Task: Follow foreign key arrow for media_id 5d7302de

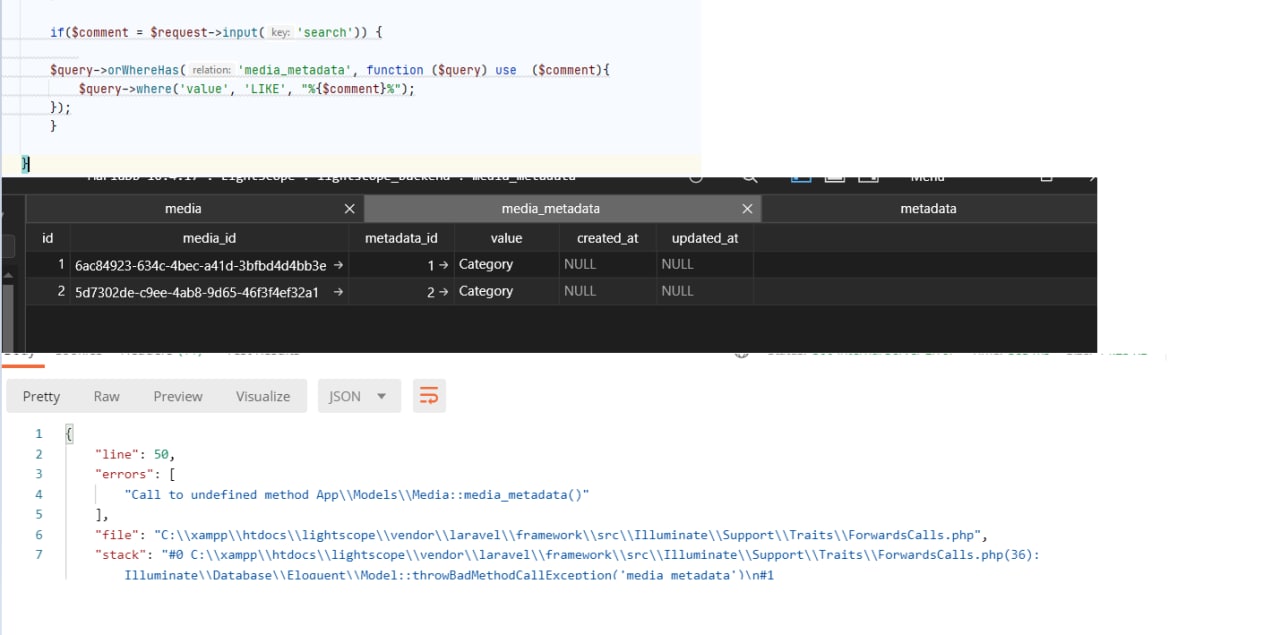Action: point(338,292)
